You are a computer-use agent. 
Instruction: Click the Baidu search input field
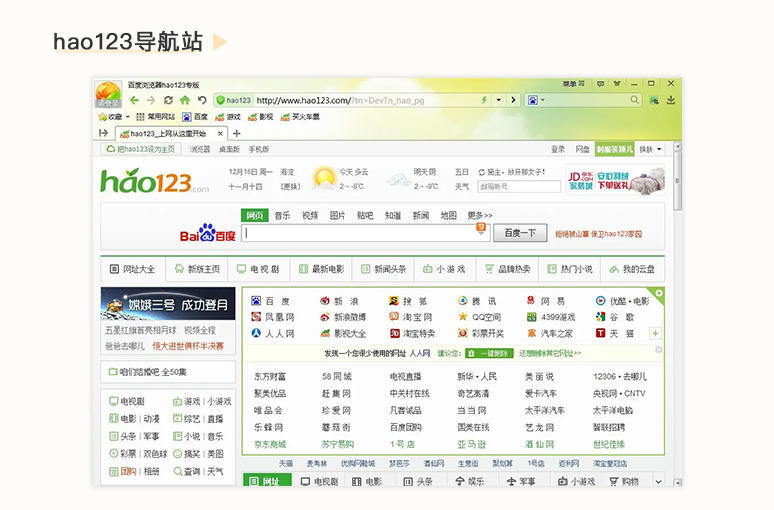coord(360,233)
